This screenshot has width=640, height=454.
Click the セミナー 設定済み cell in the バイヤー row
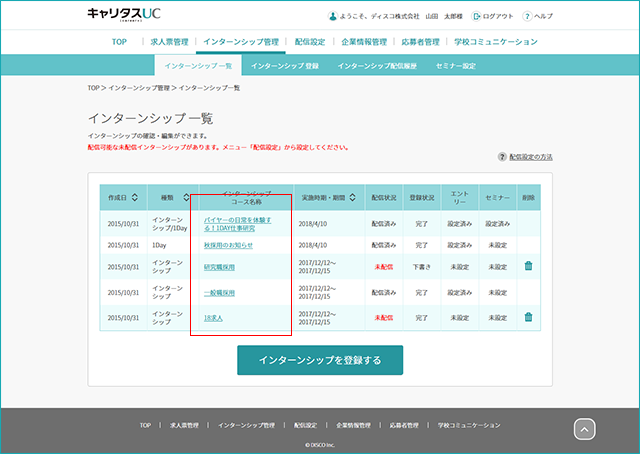point(498,224)
